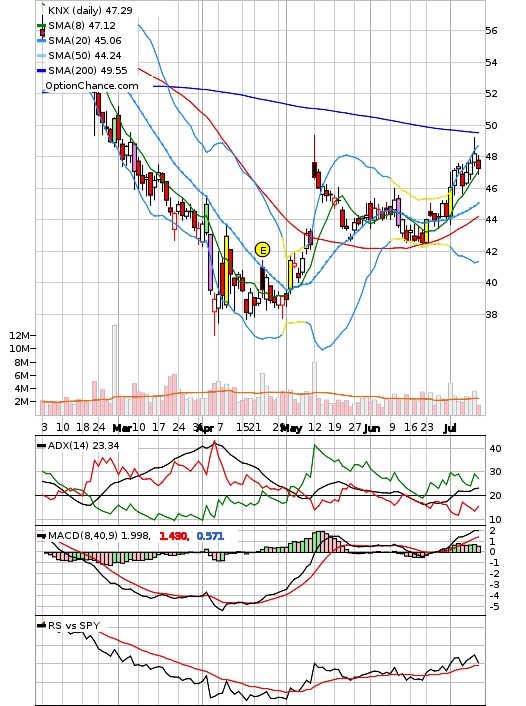Click the 40 ADX axis label
The width and height of the screenshot is (526, 706).
click(495, 448)
